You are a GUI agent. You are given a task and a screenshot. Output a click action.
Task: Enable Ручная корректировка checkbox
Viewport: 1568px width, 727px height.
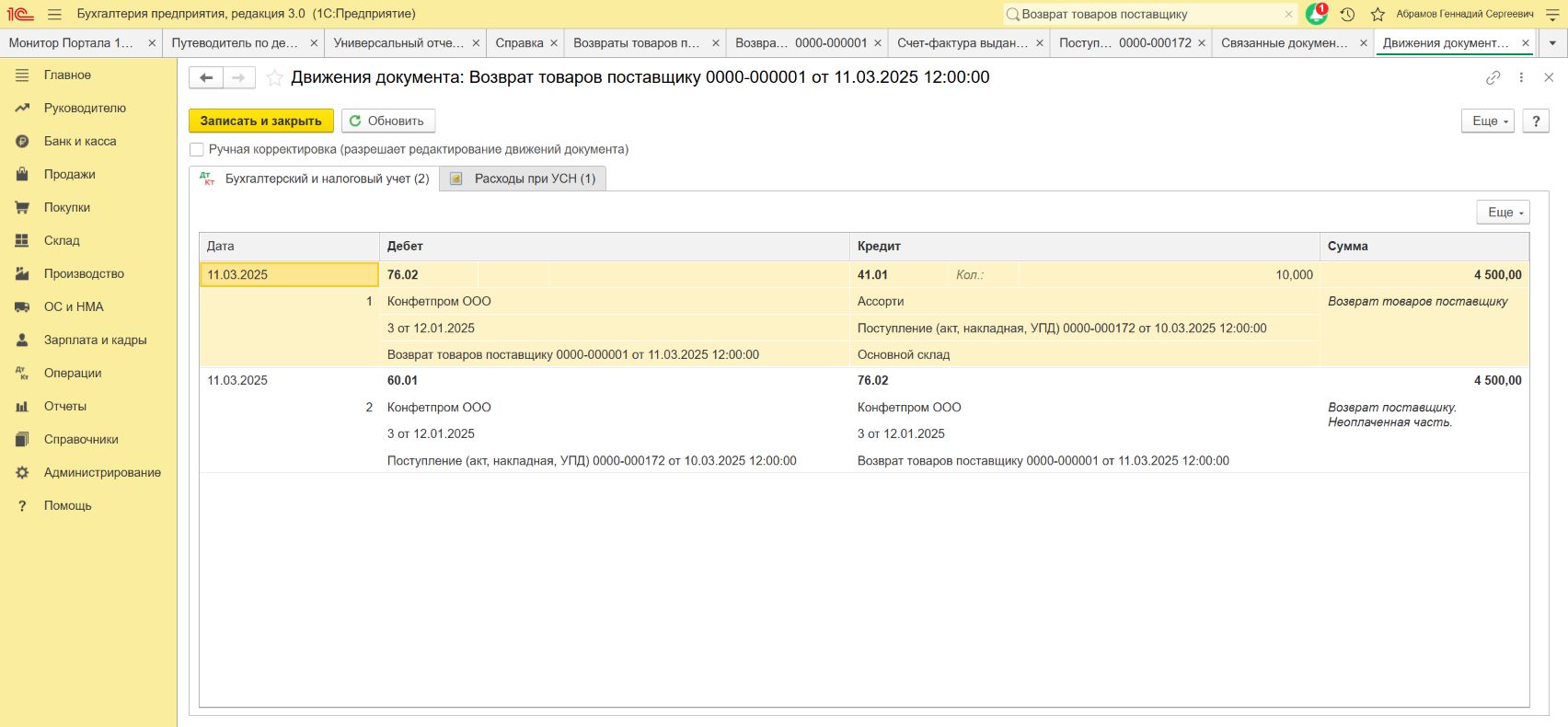click(196, 149)
